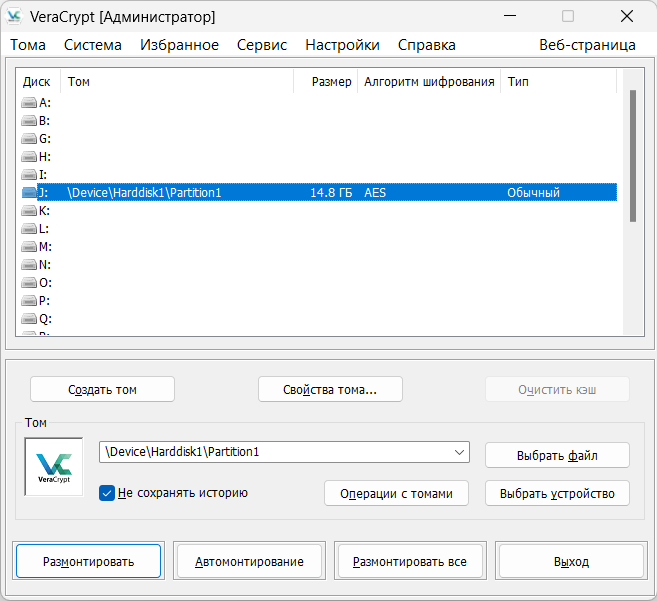
Task: Open the Тома menu
Action: [x=28, y=45]
